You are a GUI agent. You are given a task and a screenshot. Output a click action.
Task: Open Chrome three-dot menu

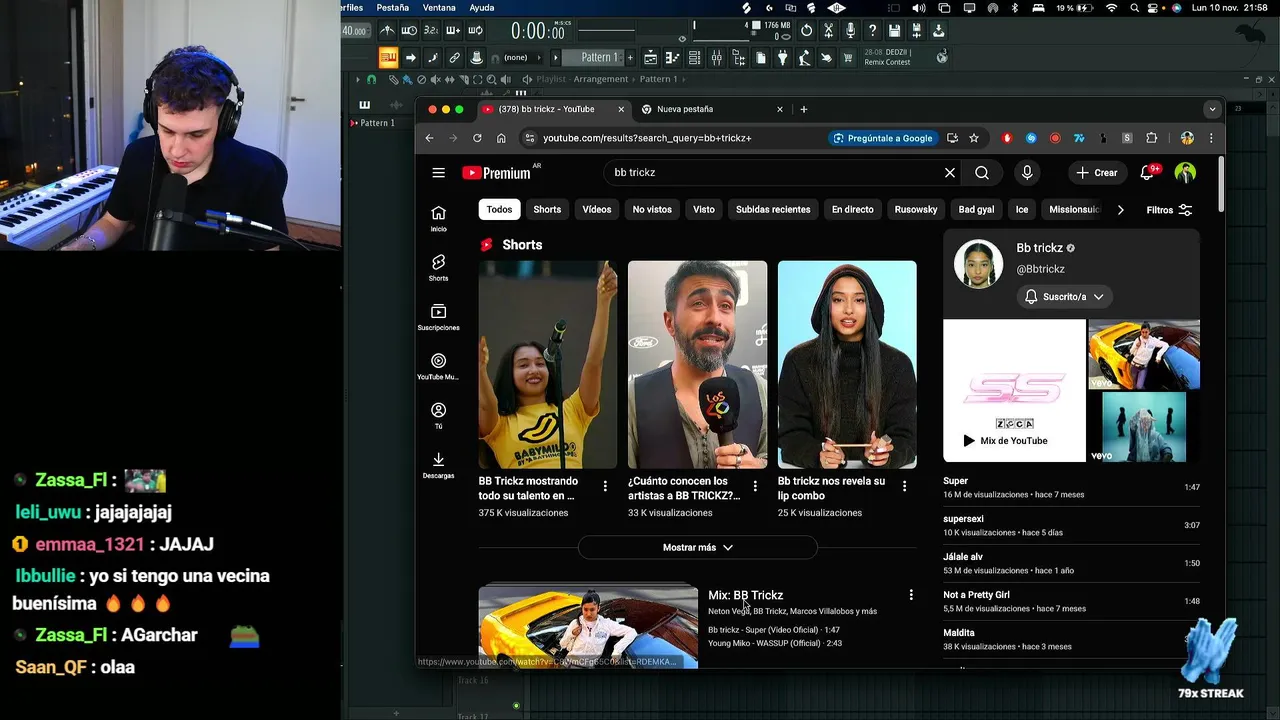[1211, 138]
